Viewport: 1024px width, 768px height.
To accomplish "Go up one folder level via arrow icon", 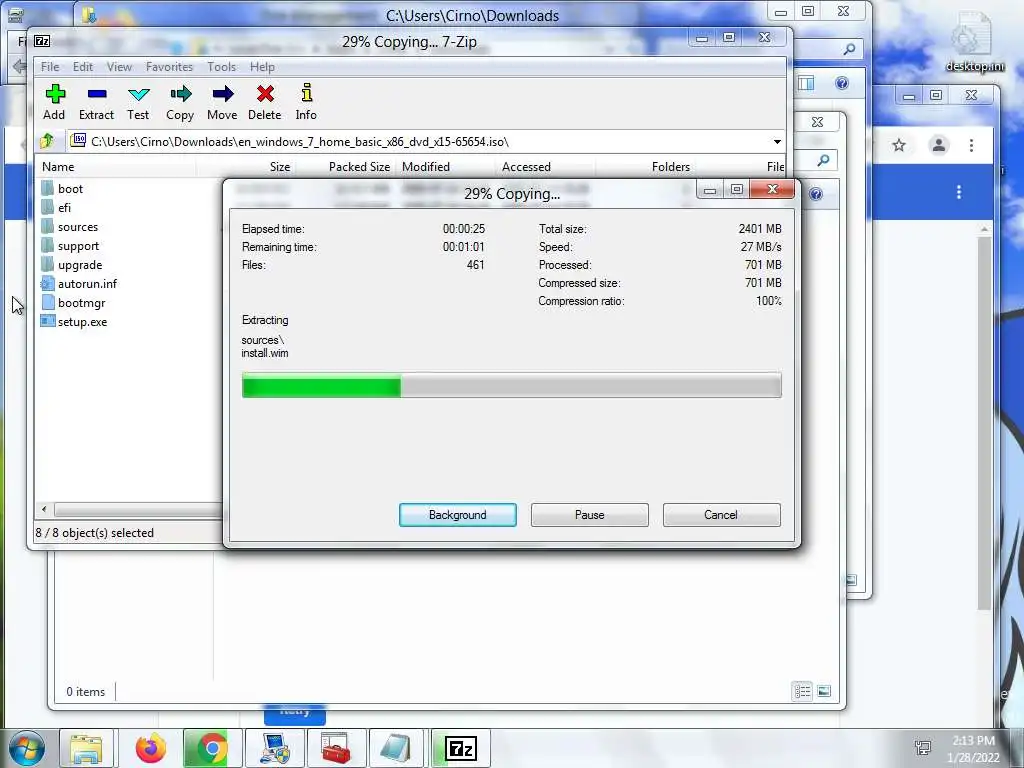I will pos(46,141).
